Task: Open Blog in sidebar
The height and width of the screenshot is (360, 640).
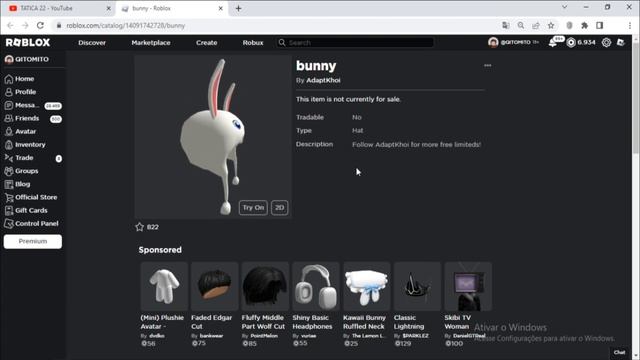Action: pos(22,184)
